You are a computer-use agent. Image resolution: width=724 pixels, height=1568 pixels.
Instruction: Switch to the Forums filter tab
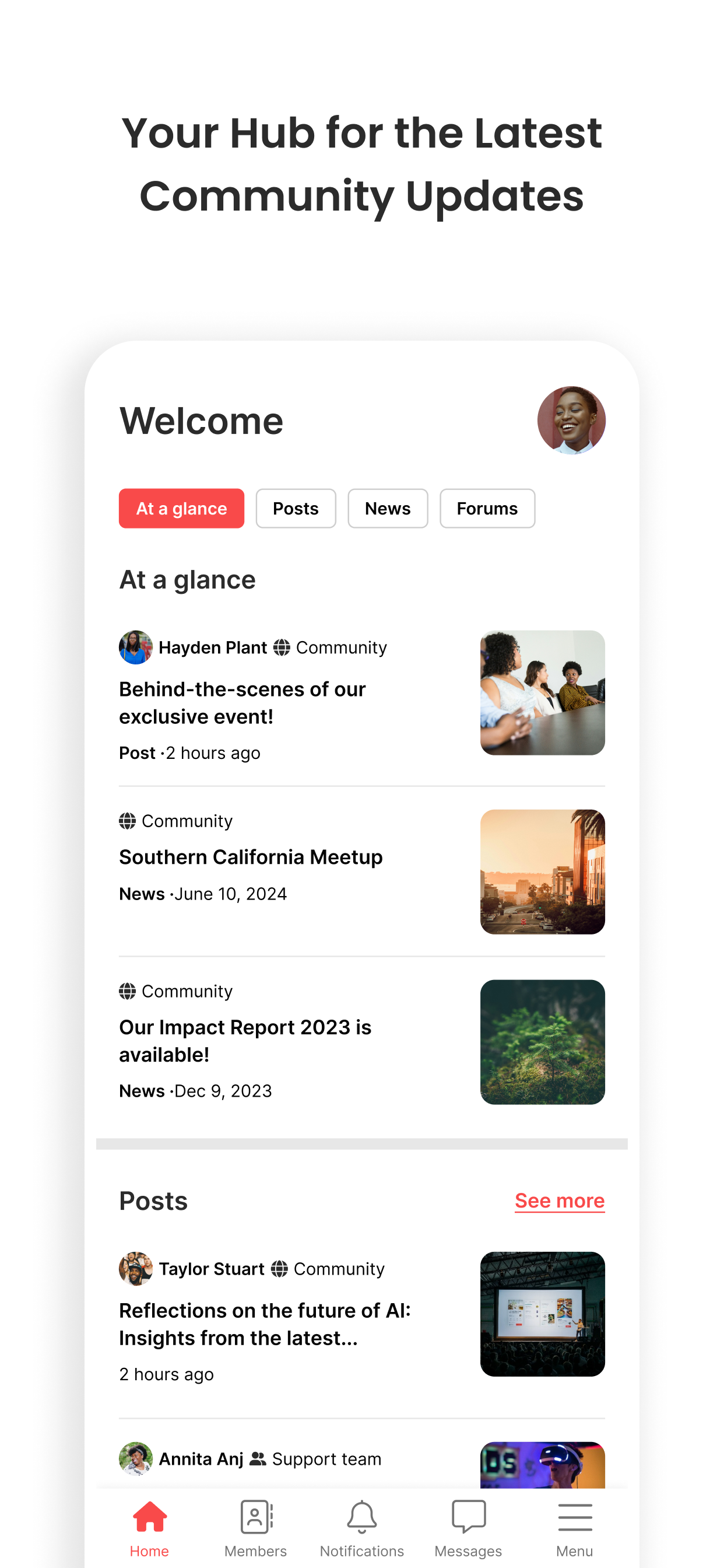(487, 508)
